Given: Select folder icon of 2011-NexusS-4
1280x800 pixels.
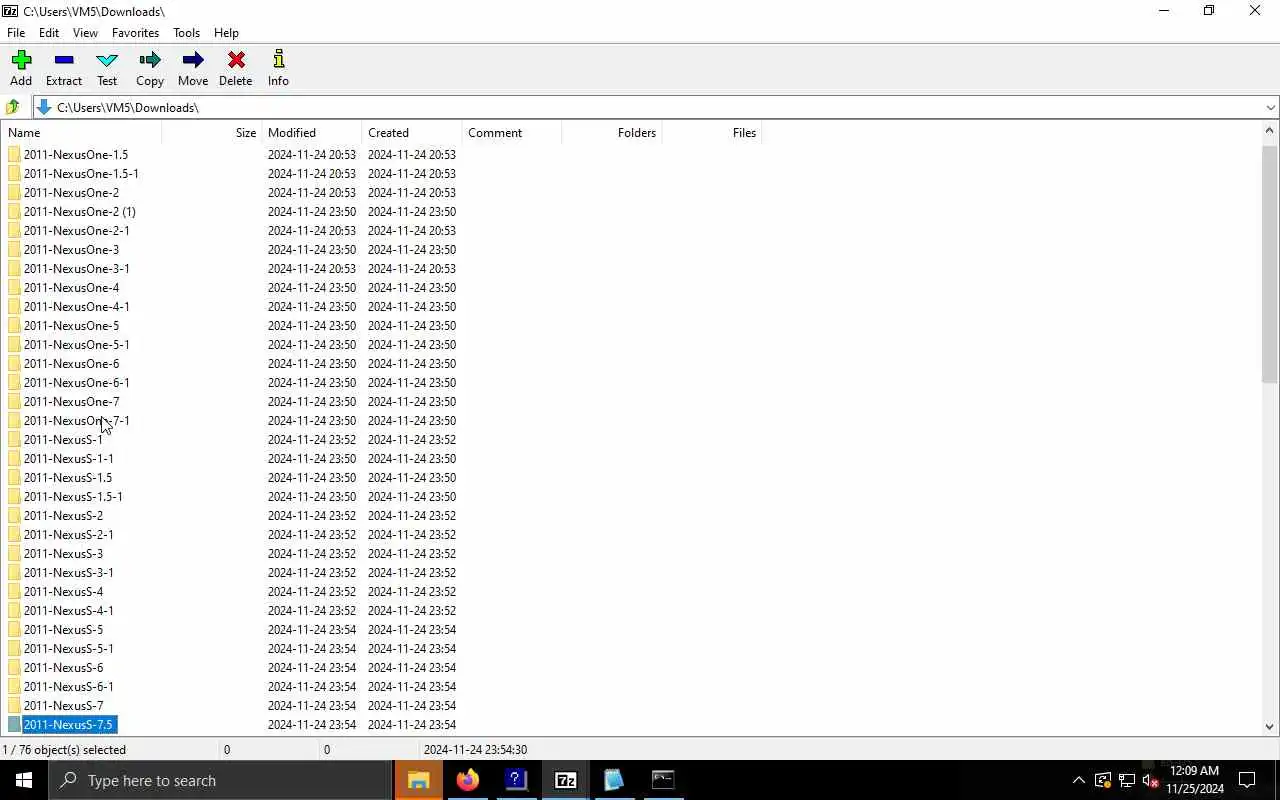Looking at the screenshot, I should point(14,592).
